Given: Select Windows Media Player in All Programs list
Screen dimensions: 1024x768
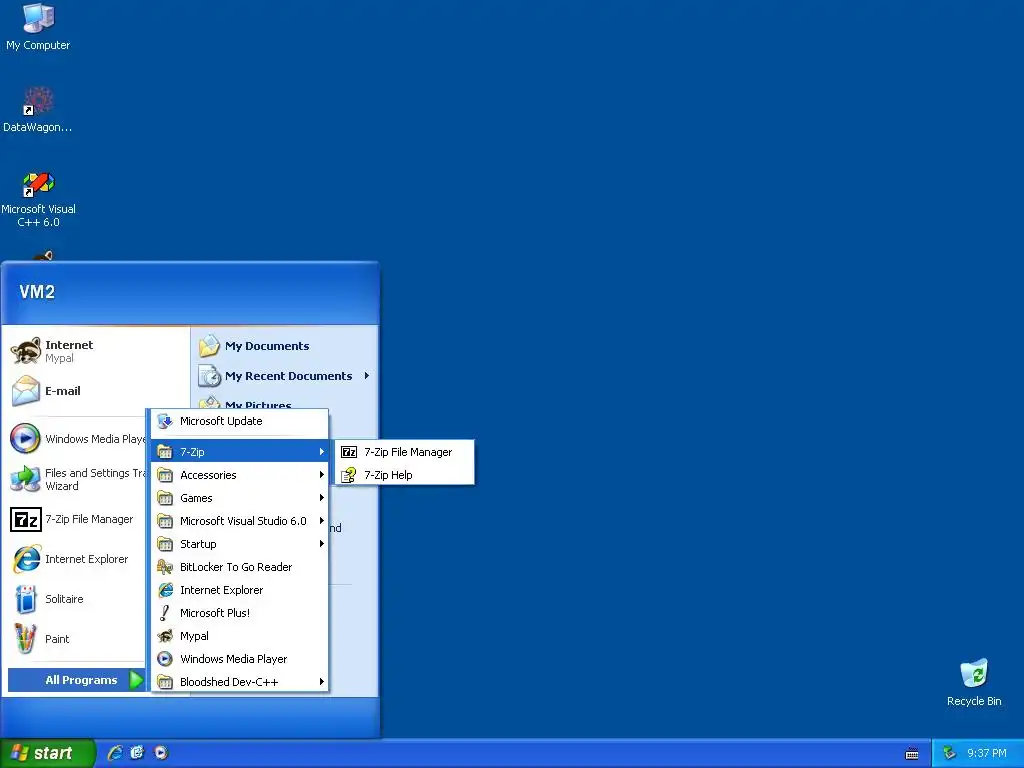Looking at the screenshot, I should point(240,659).
